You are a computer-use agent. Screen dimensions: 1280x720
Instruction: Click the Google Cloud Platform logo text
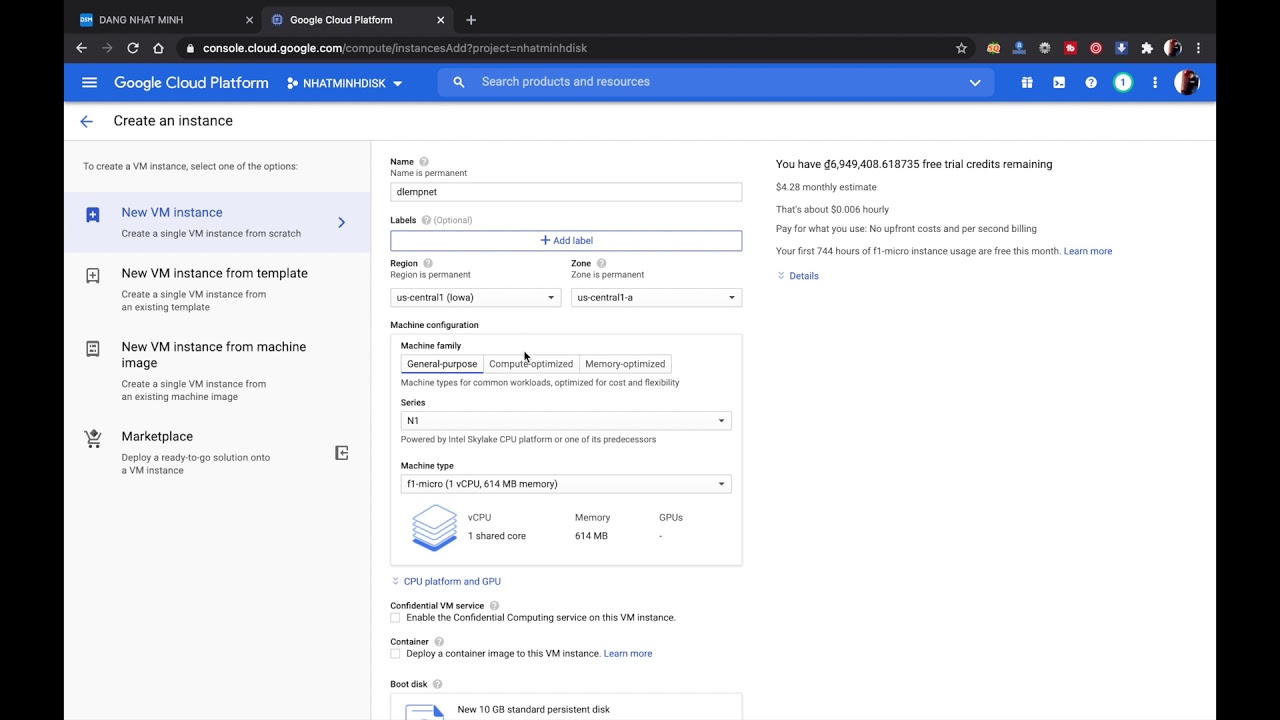tap(191, 83)
